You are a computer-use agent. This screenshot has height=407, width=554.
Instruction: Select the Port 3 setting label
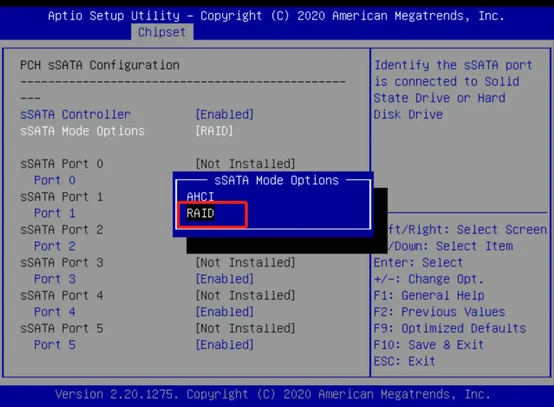pyautogui.click(x=55, y=279)
